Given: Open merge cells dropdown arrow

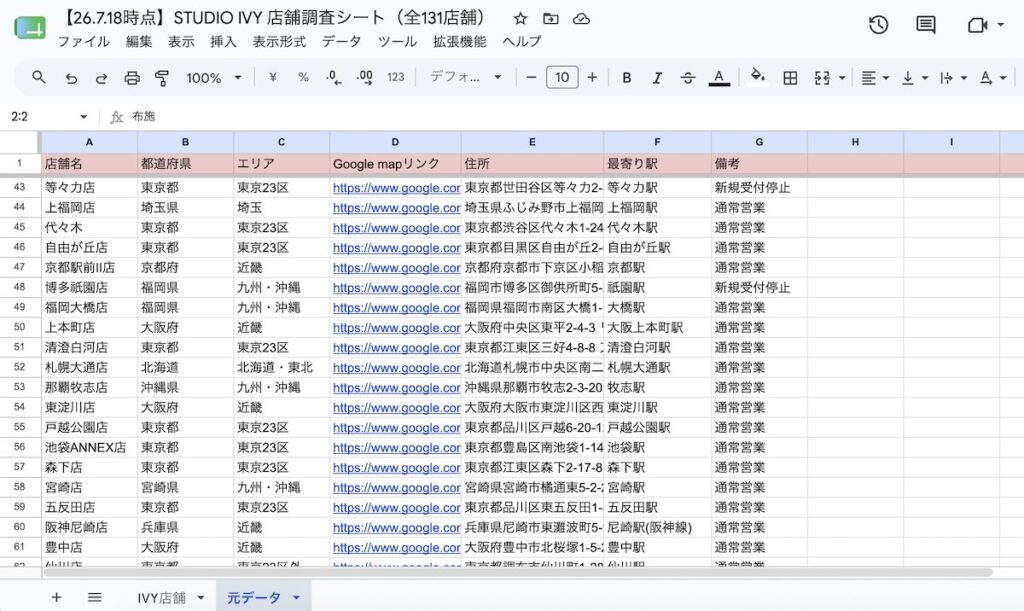Looking at the screenshot, I should [842, 78].
